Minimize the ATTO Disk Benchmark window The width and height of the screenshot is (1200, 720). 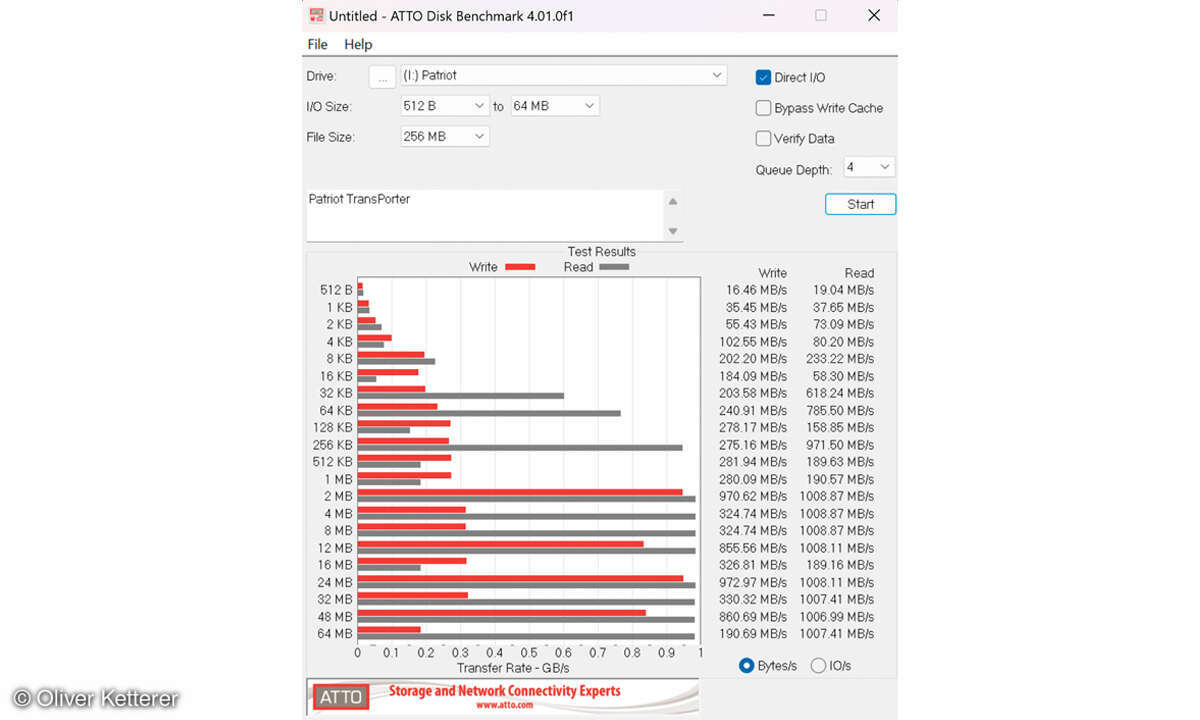769,15
